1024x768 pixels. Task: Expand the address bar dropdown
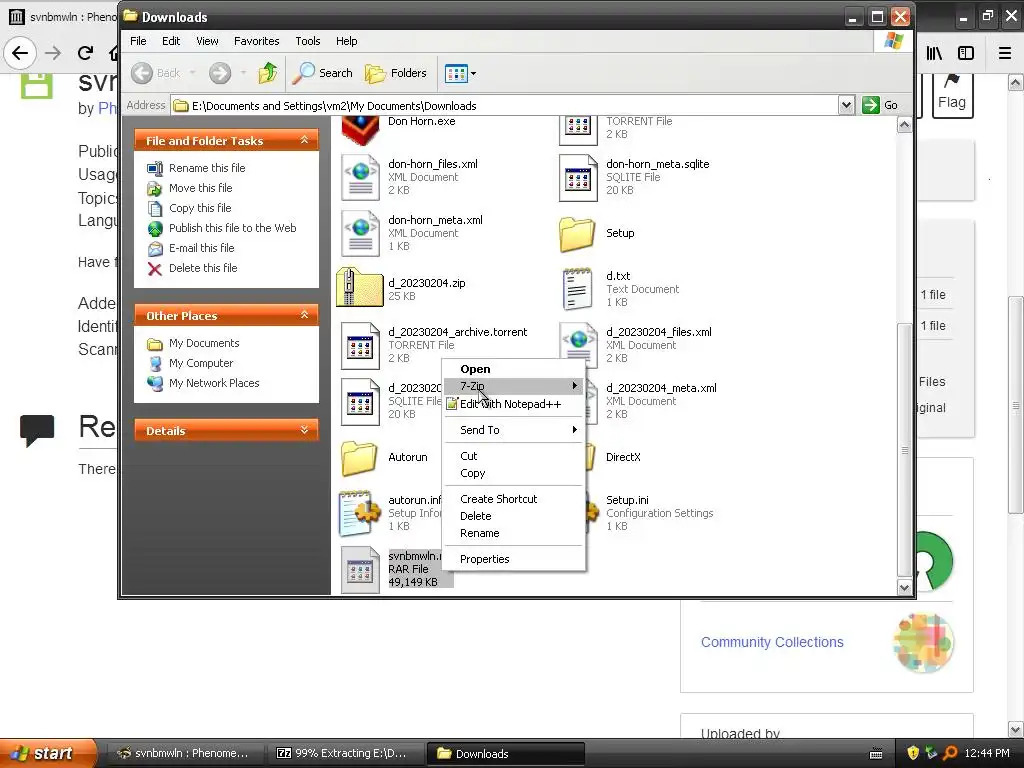click(x=846, y=105)
